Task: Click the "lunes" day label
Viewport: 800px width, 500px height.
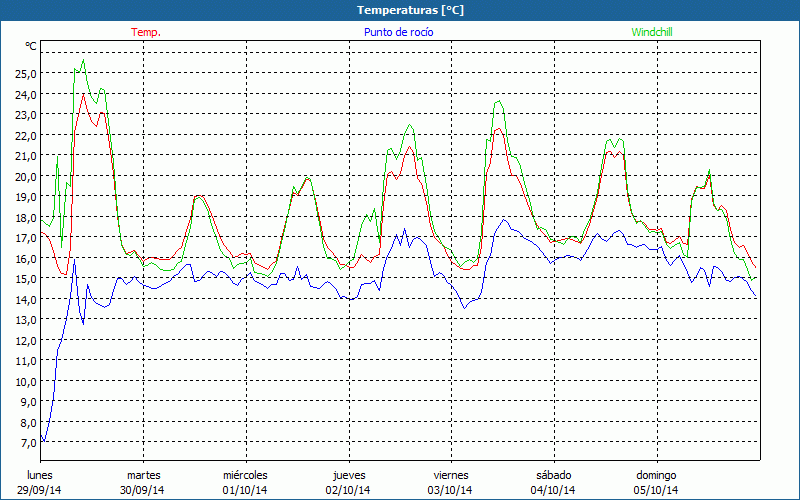Action: 40,474
